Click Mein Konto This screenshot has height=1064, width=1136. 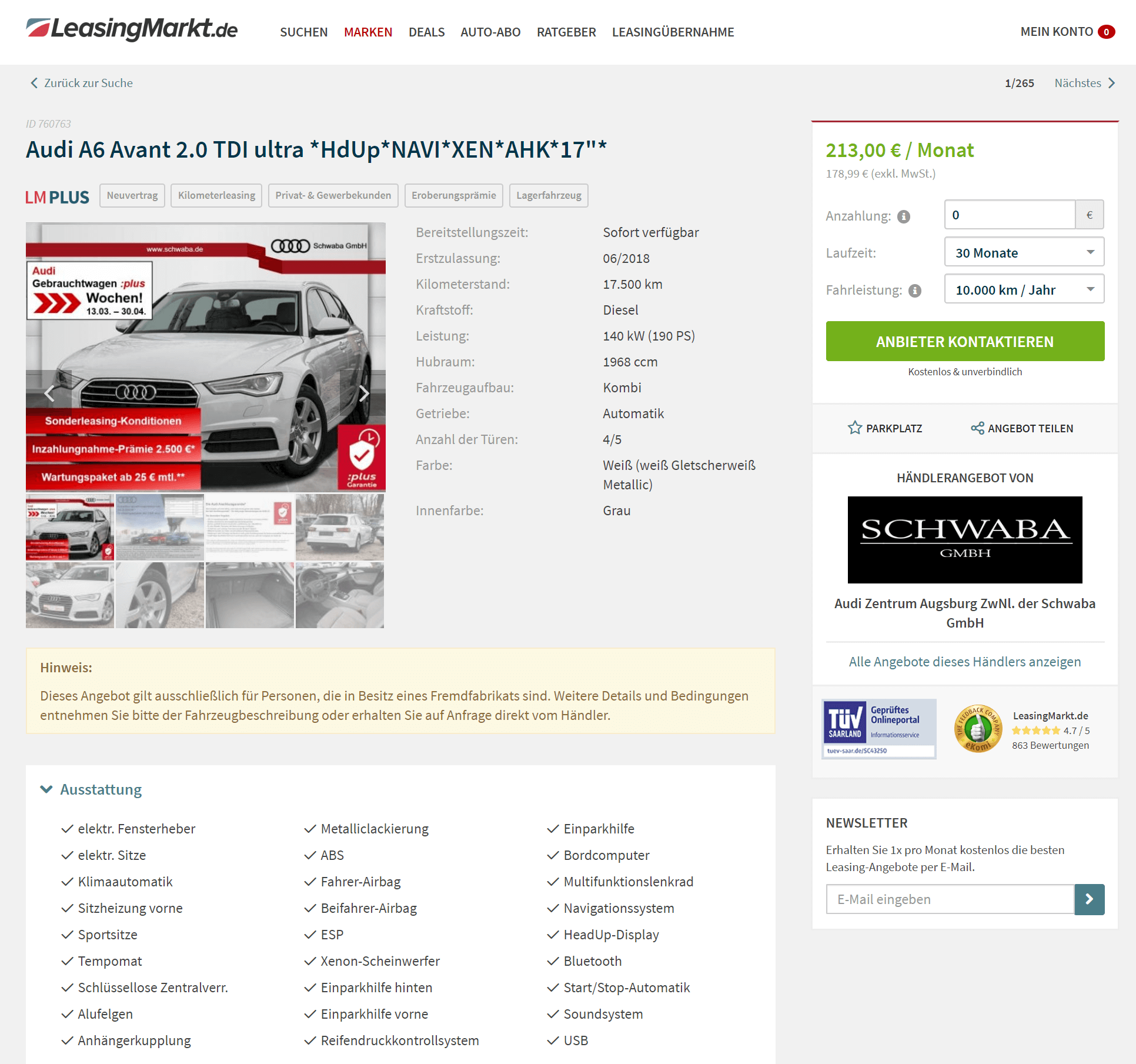1057,32
